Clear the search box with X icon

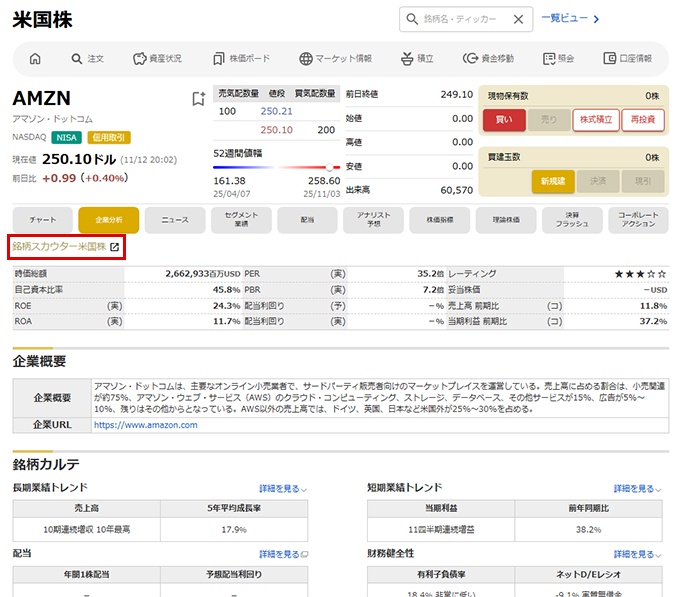click(517, 19)
